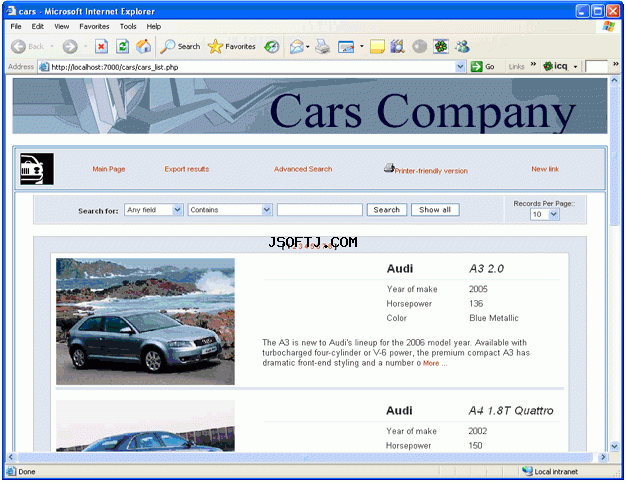
Task: Click the Links toolbar label
Action: [517, 67]
